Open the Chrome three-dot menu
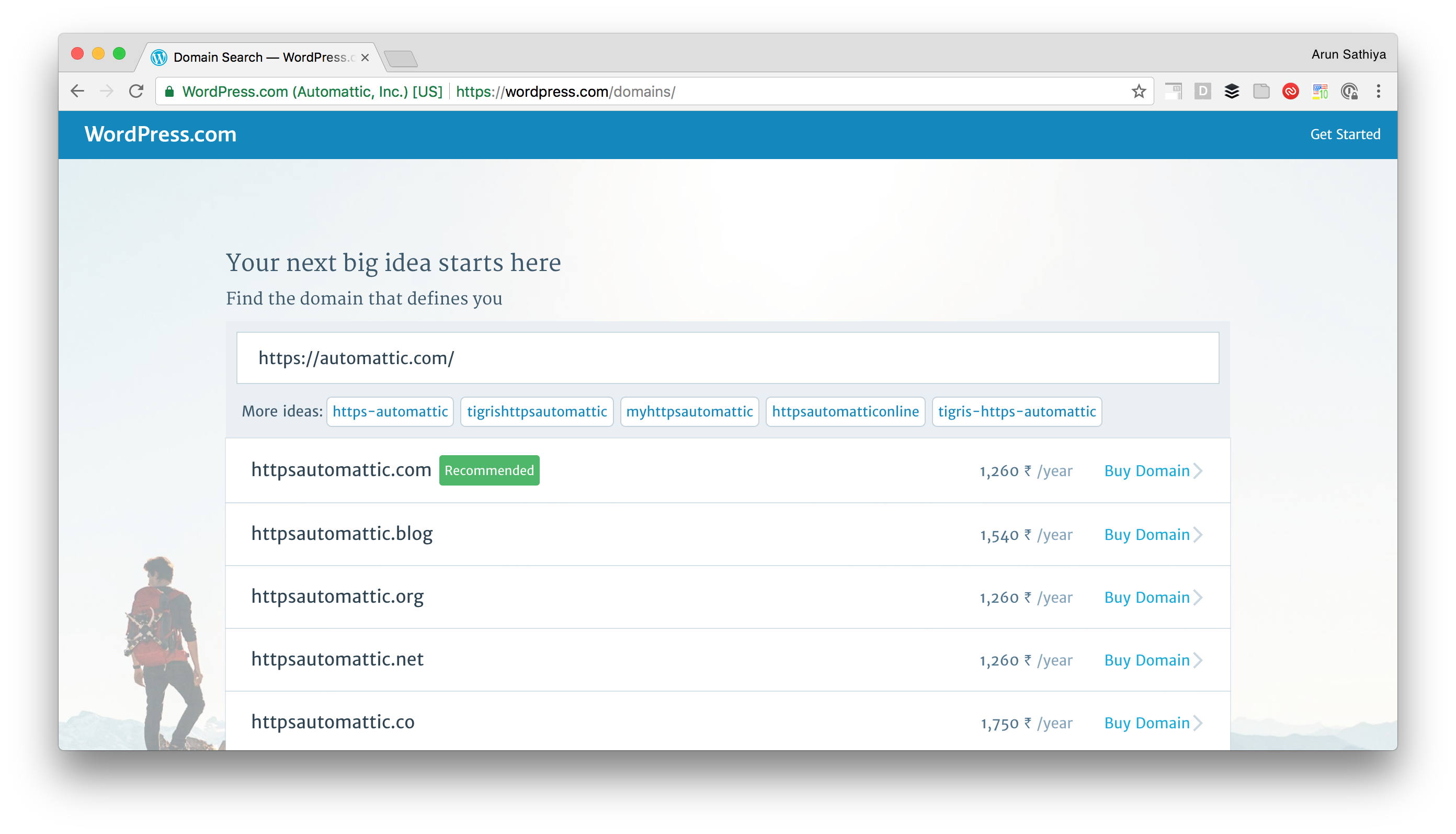 [1379, 92]
